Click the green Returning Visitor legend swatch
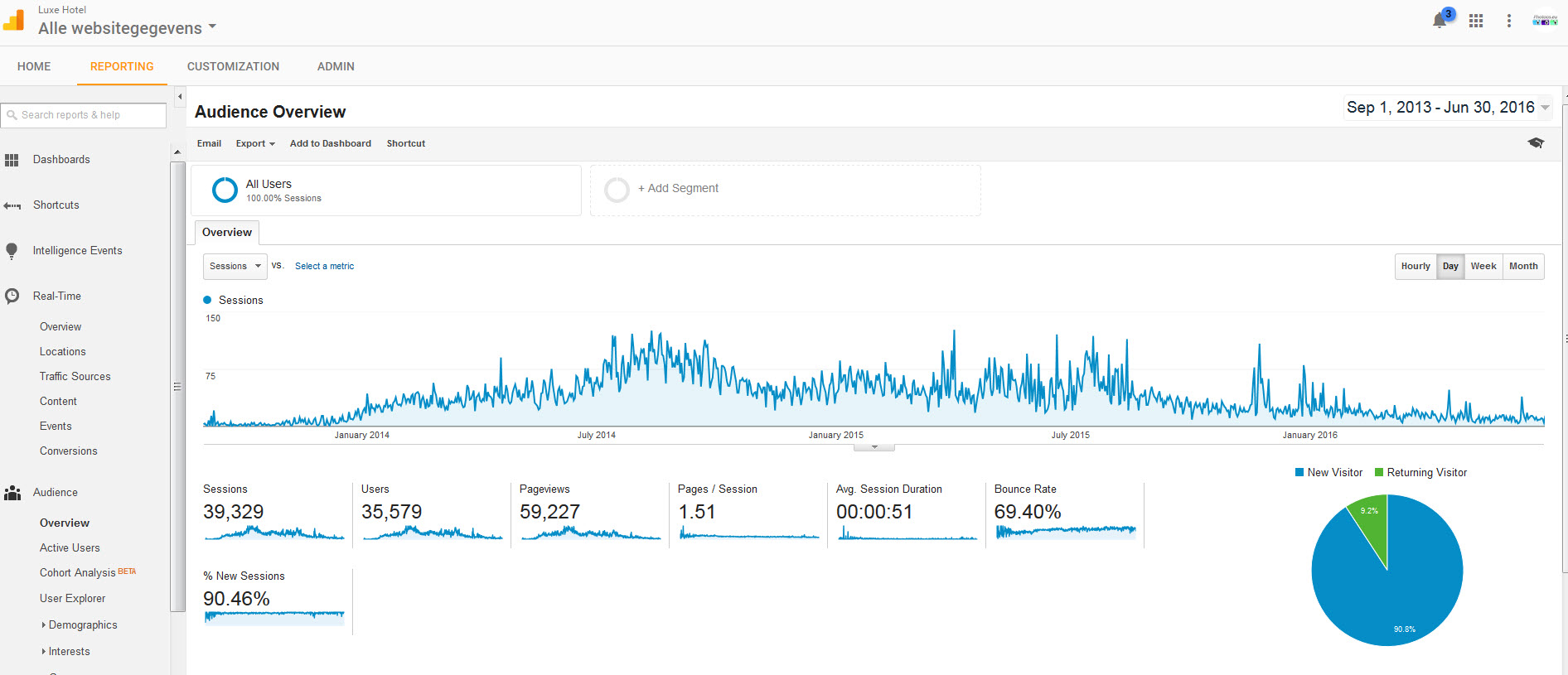The image size is (1568, 675). point(1379,473)
